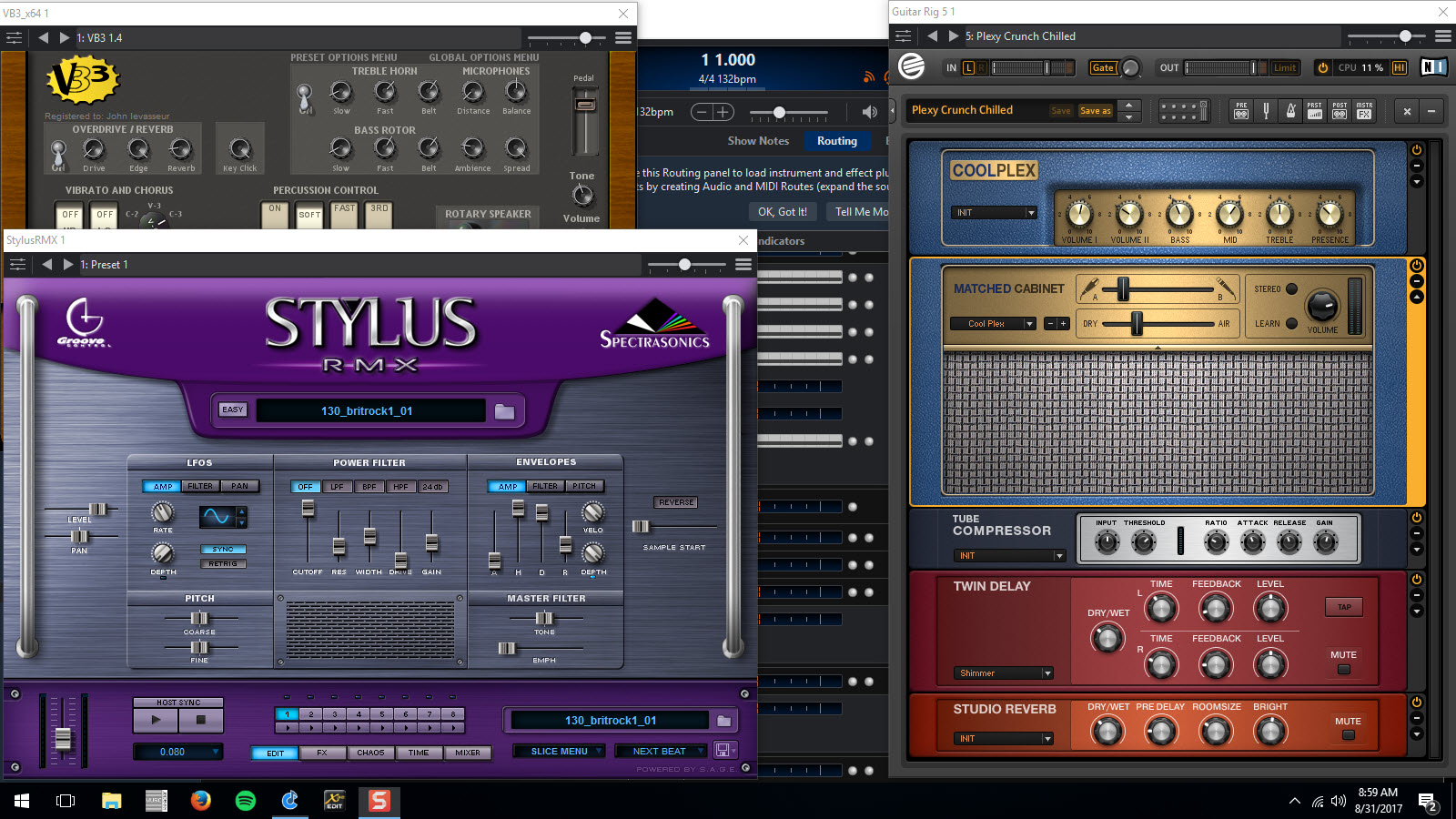Click the Guitar Rig power icon beside CPU
This screenshot has width=1456, height=819.
click(x=1322, y=67)
